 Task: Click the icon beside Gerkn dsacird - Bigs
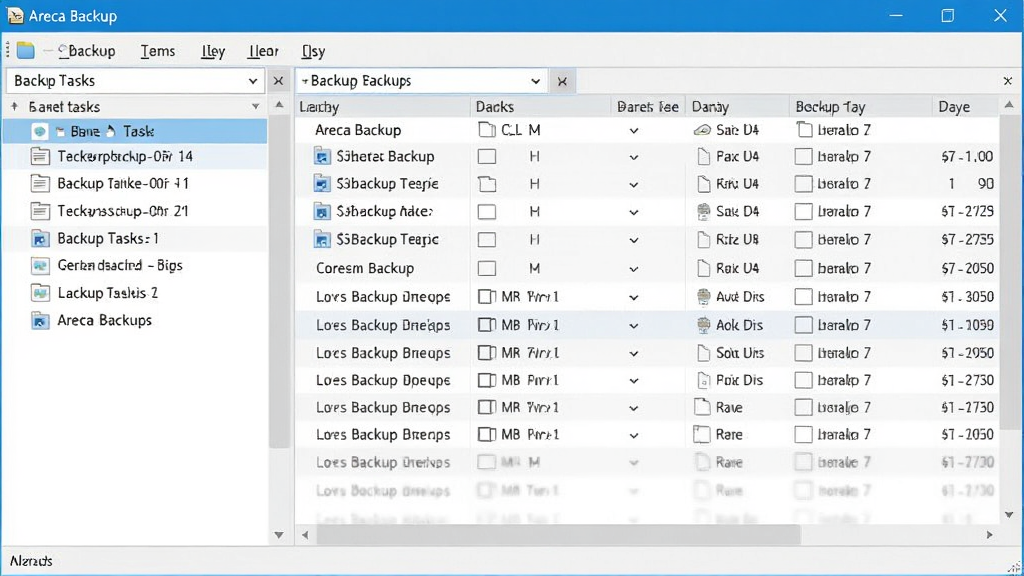40,266
